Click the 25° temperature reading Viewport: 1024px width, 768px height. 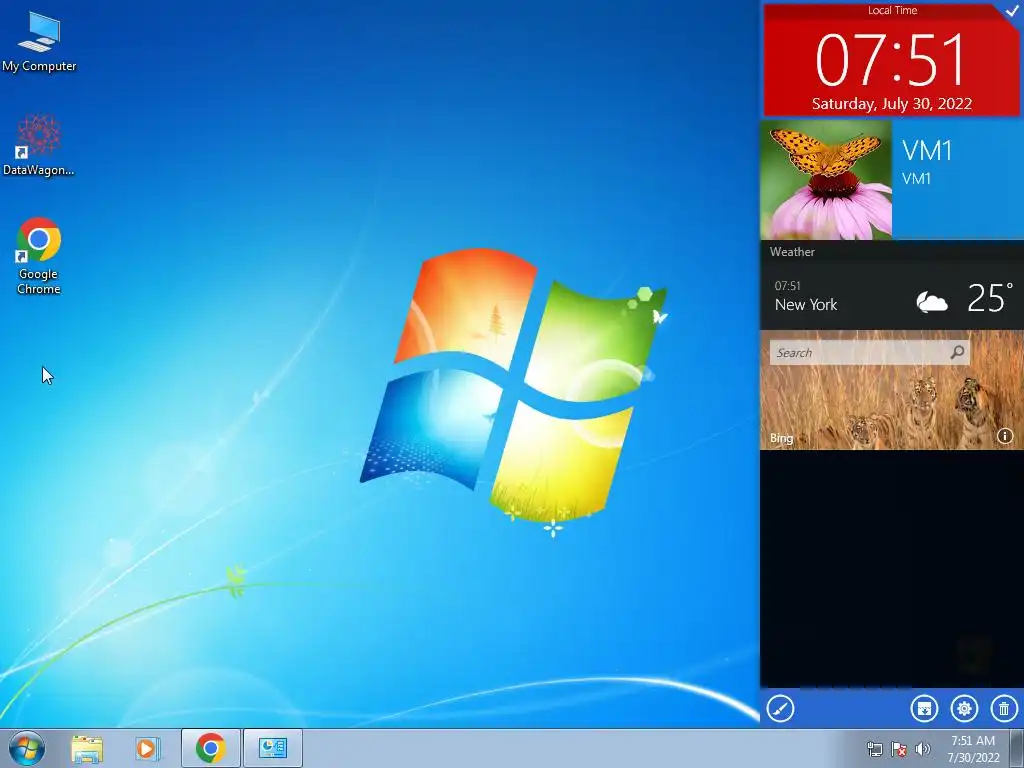click(x=989, y=298)
